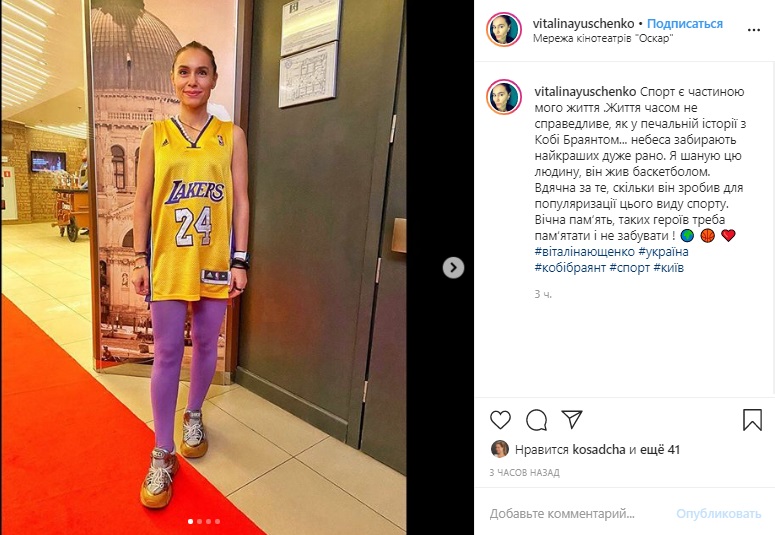775x535 pixels.
Task: Open the #спорт hashtag
Action: pyautogui.click(x=630, y=268)
